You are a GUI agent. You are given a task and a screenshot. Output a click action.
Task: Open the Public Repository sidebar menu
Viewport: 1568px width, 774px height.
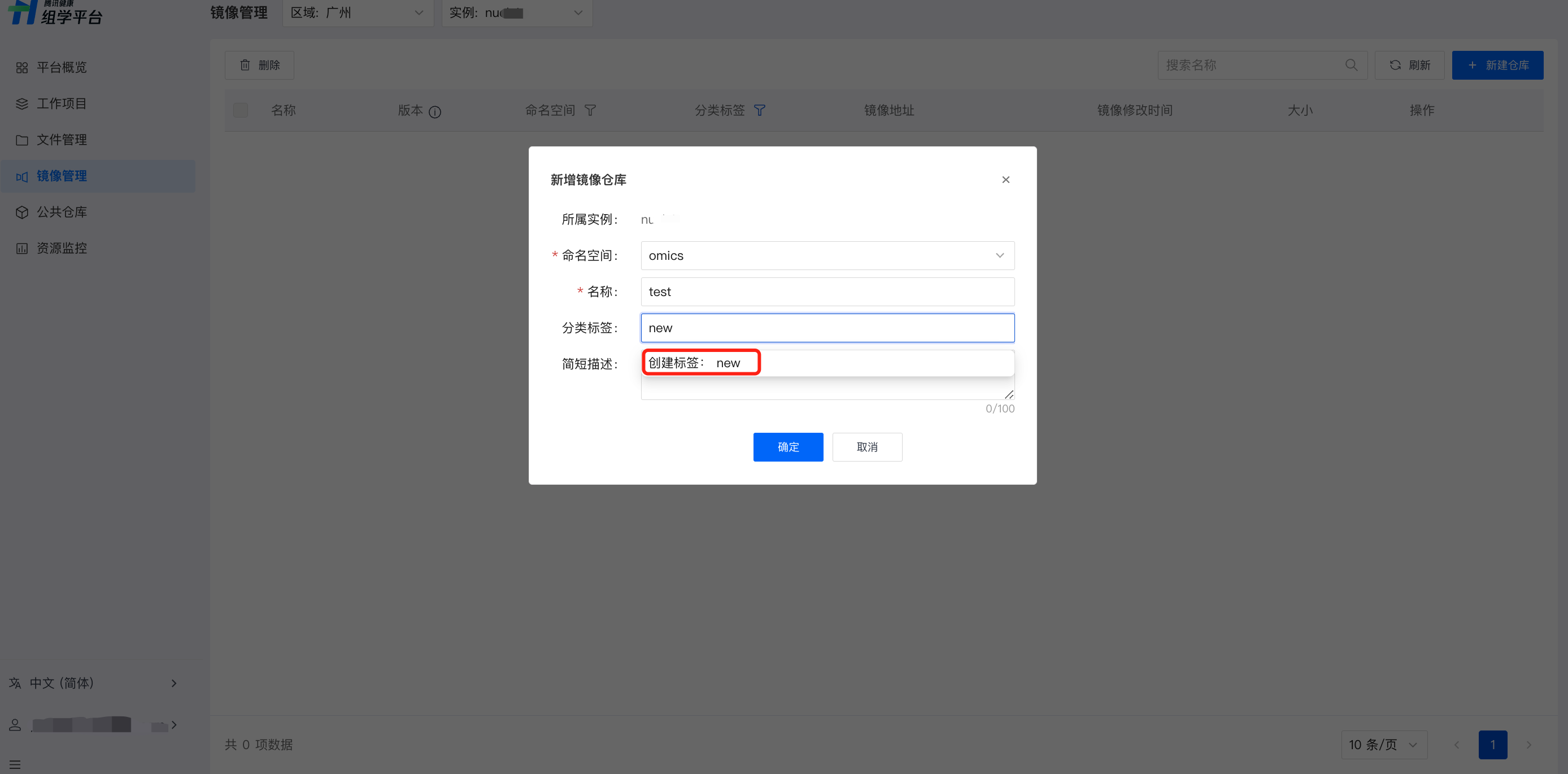[x=62, y=212]
